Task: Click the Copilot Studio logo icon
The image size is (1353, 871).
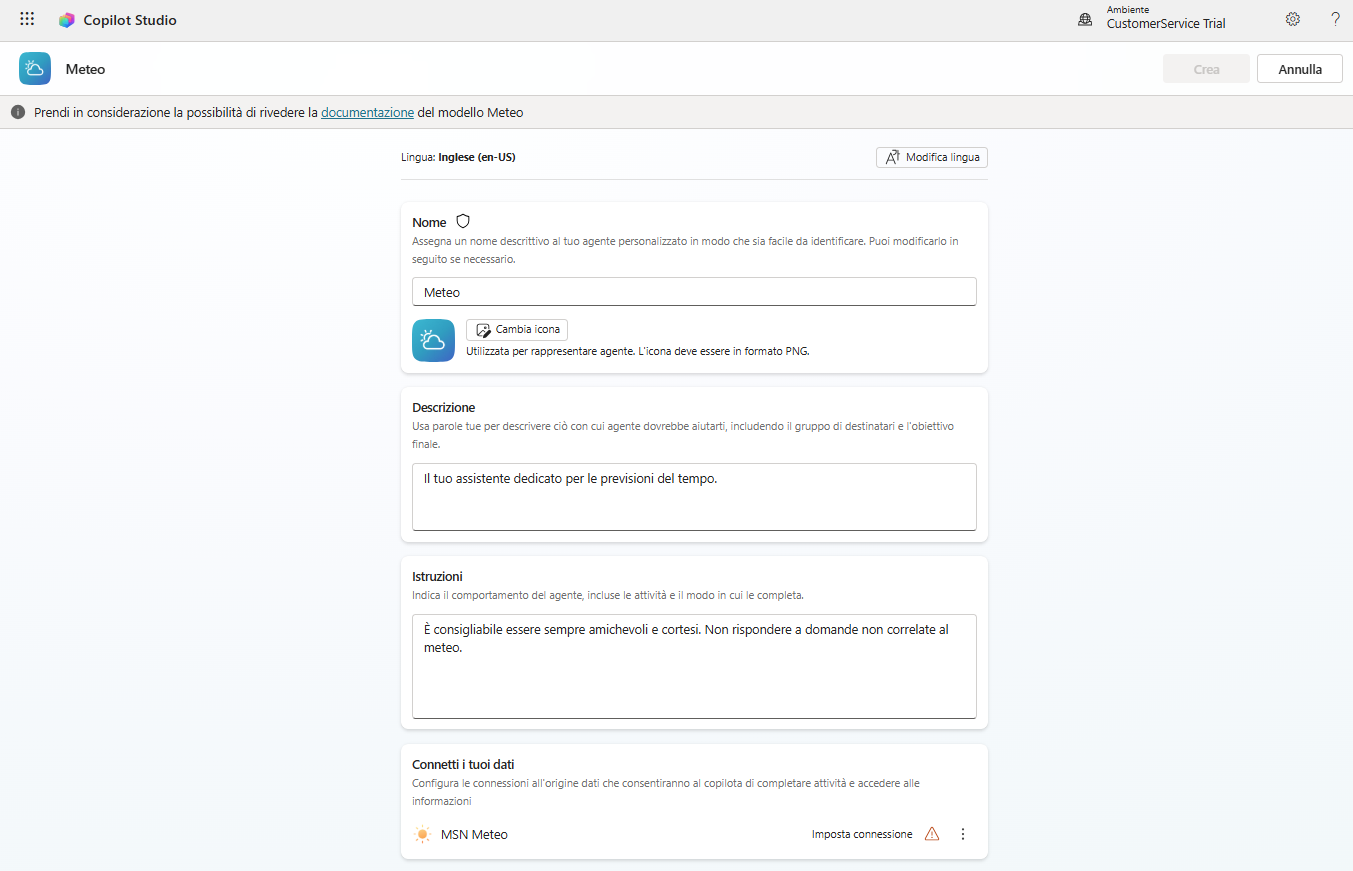Action: click(x=66, y=20)
